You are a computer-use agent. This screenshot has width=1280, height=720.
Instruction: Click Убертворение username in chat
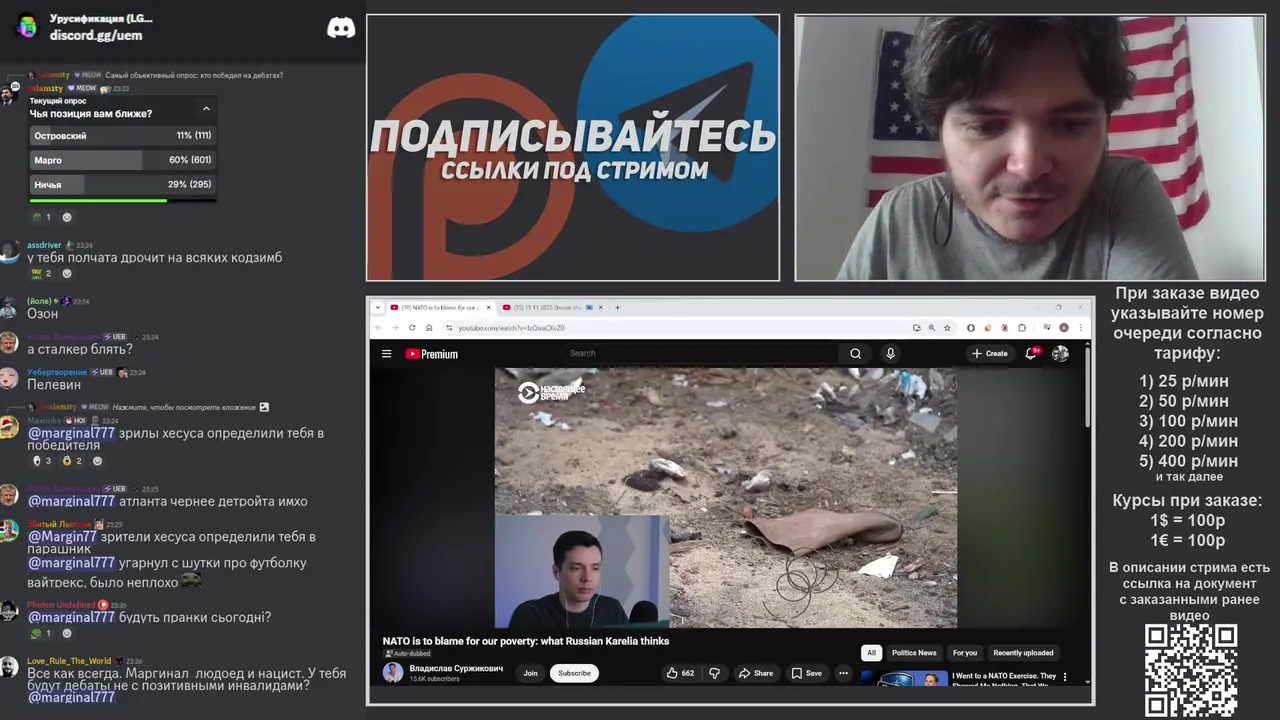tap(57, 372)
